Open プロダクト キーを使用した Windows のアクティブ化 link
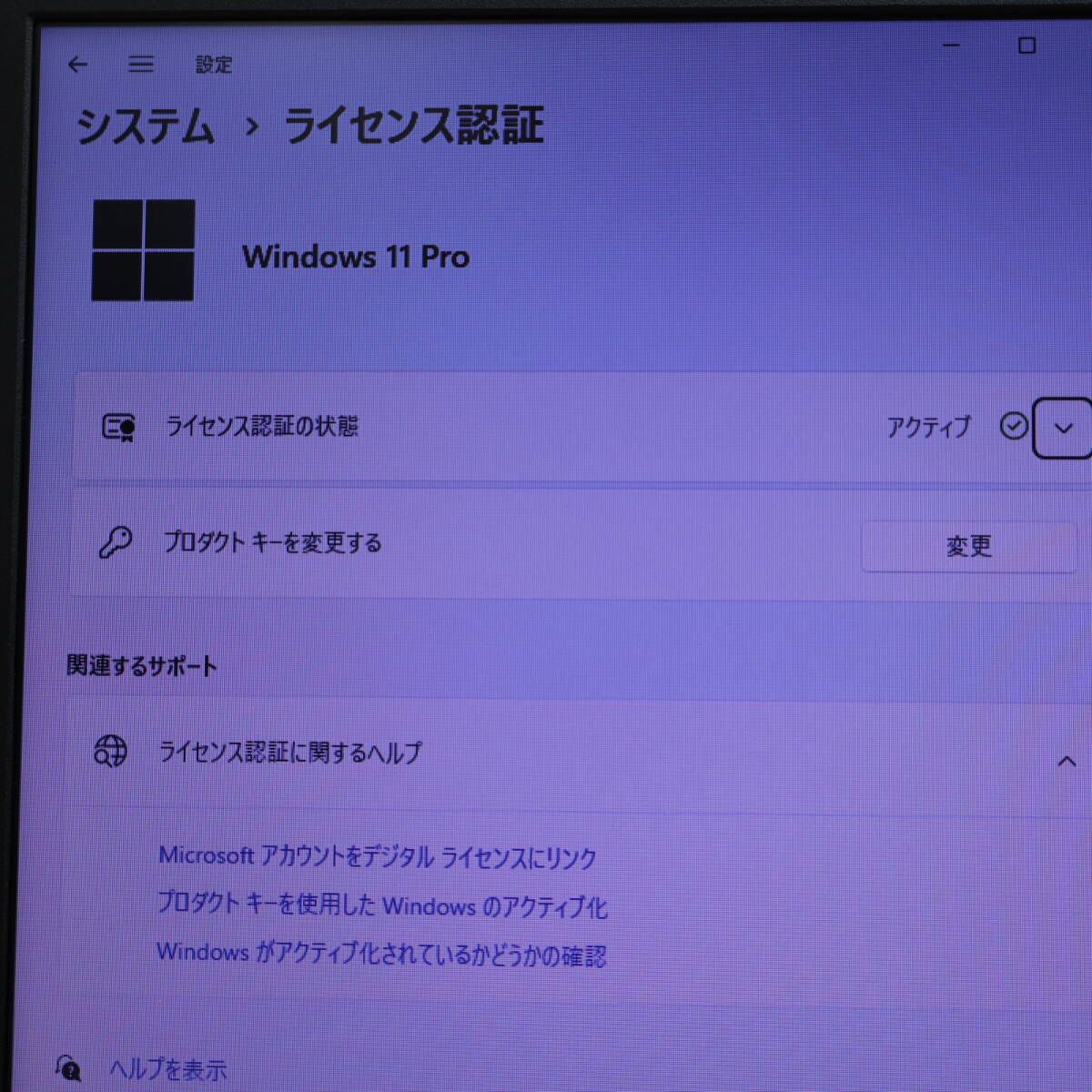The image size is (1092, 1092). coord(382,905)
